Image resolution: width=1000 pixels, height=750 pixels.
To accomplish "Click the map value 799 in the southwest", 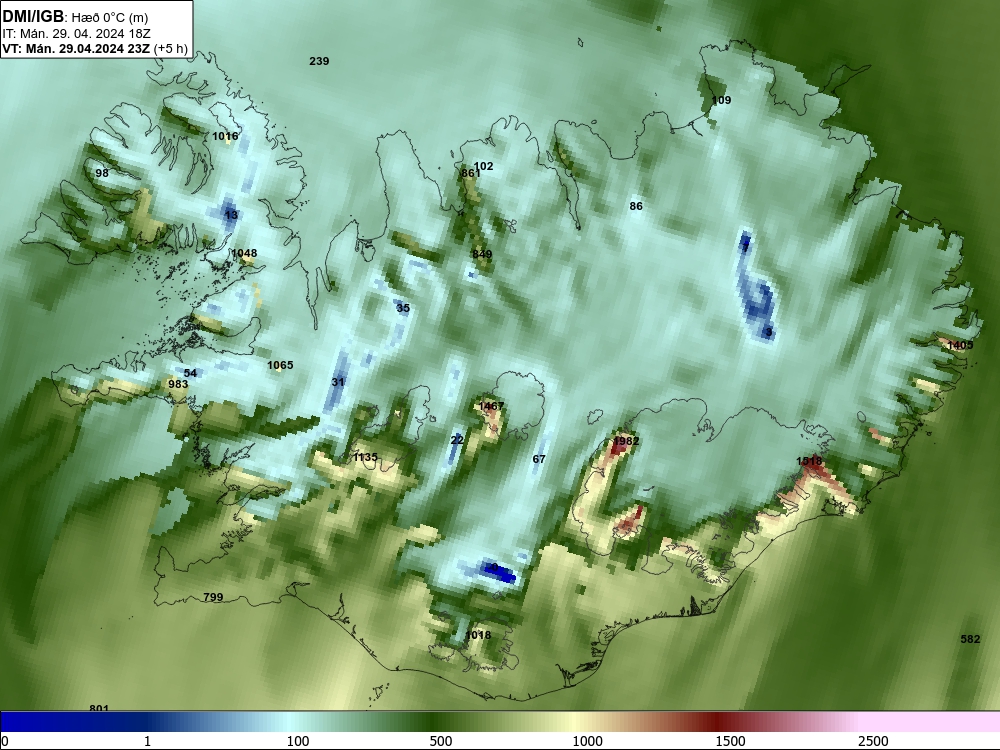I will tap(213, 598).
